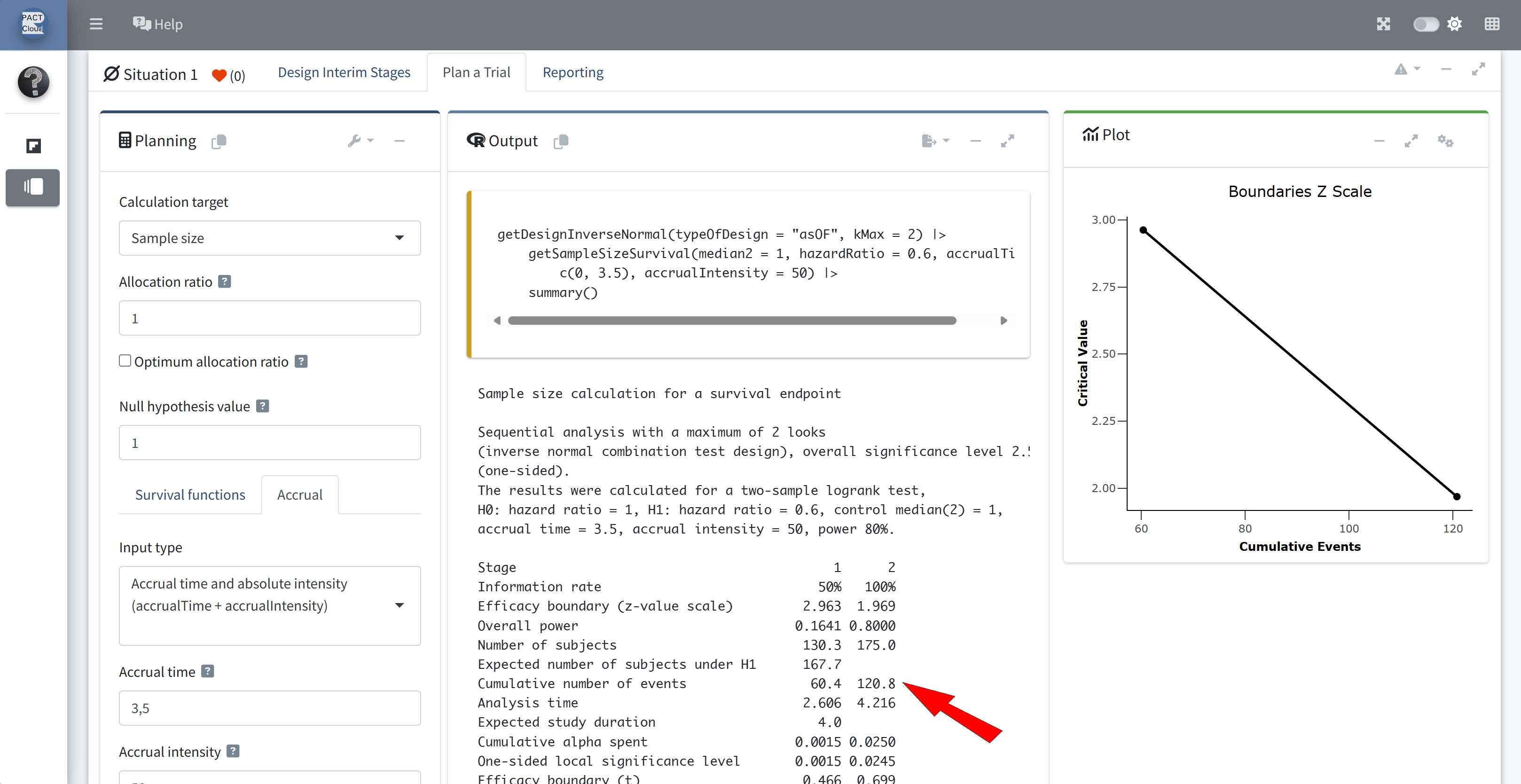Toggle the dark mode switch
Image resolution: width=1521 pixels, height=784 pixels.
coord(1425,24)
